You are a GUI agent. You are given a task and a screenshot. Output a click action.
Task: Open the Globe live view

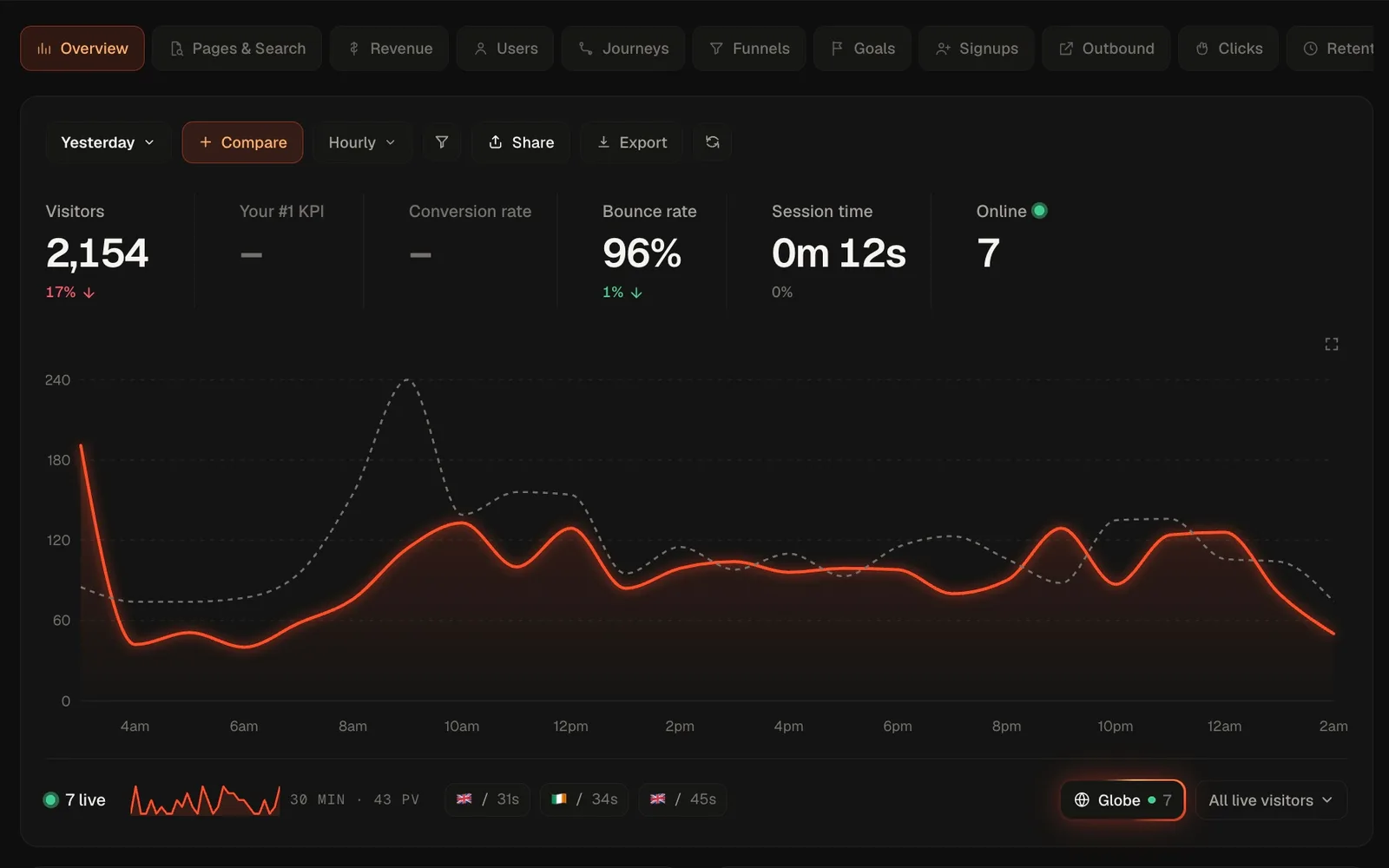pos(1122,800)
